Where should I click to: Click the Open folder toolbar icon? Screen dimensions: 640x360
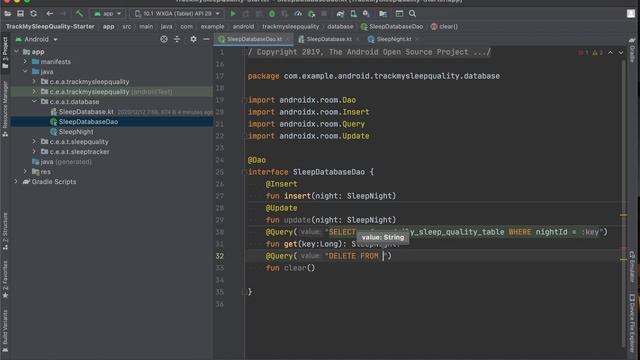[x=7, y=14]
